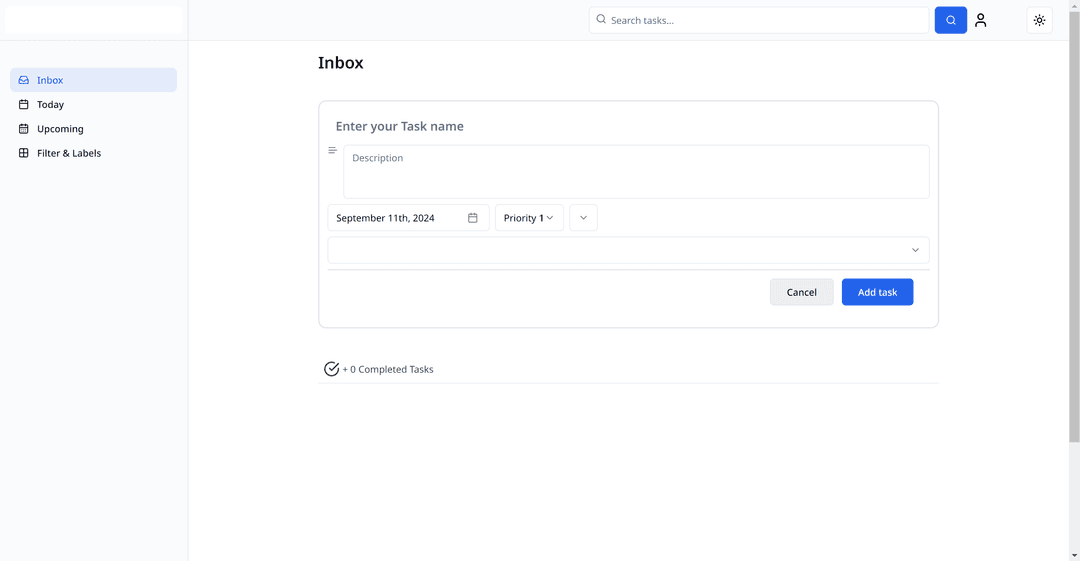Click the Today calendar icon
The height and width of the screenshot is (561, 1080).
click(x=24, y=104)
